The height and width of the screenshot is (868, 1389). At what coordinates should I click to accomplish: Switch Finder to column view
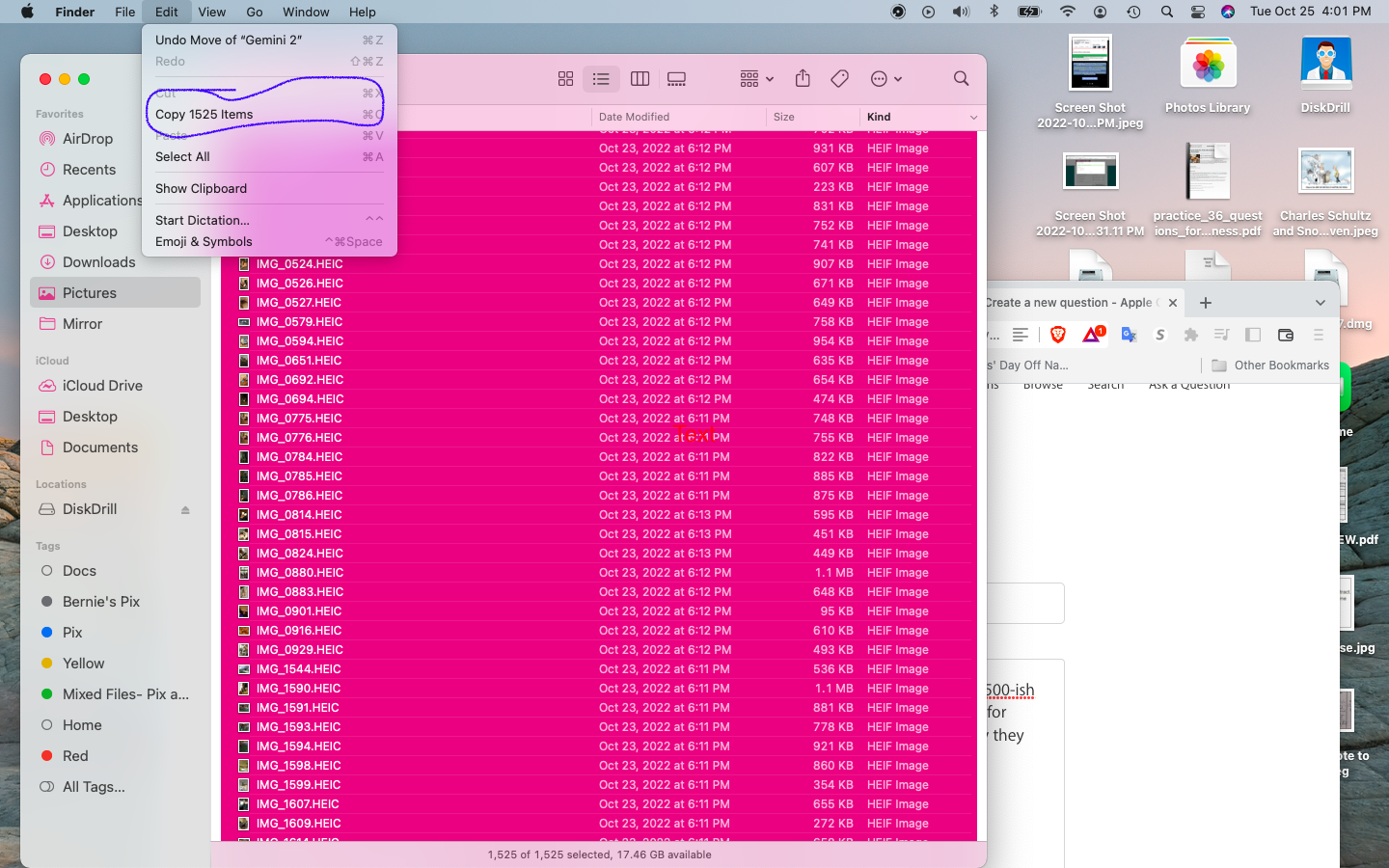(x=640, y=79)
